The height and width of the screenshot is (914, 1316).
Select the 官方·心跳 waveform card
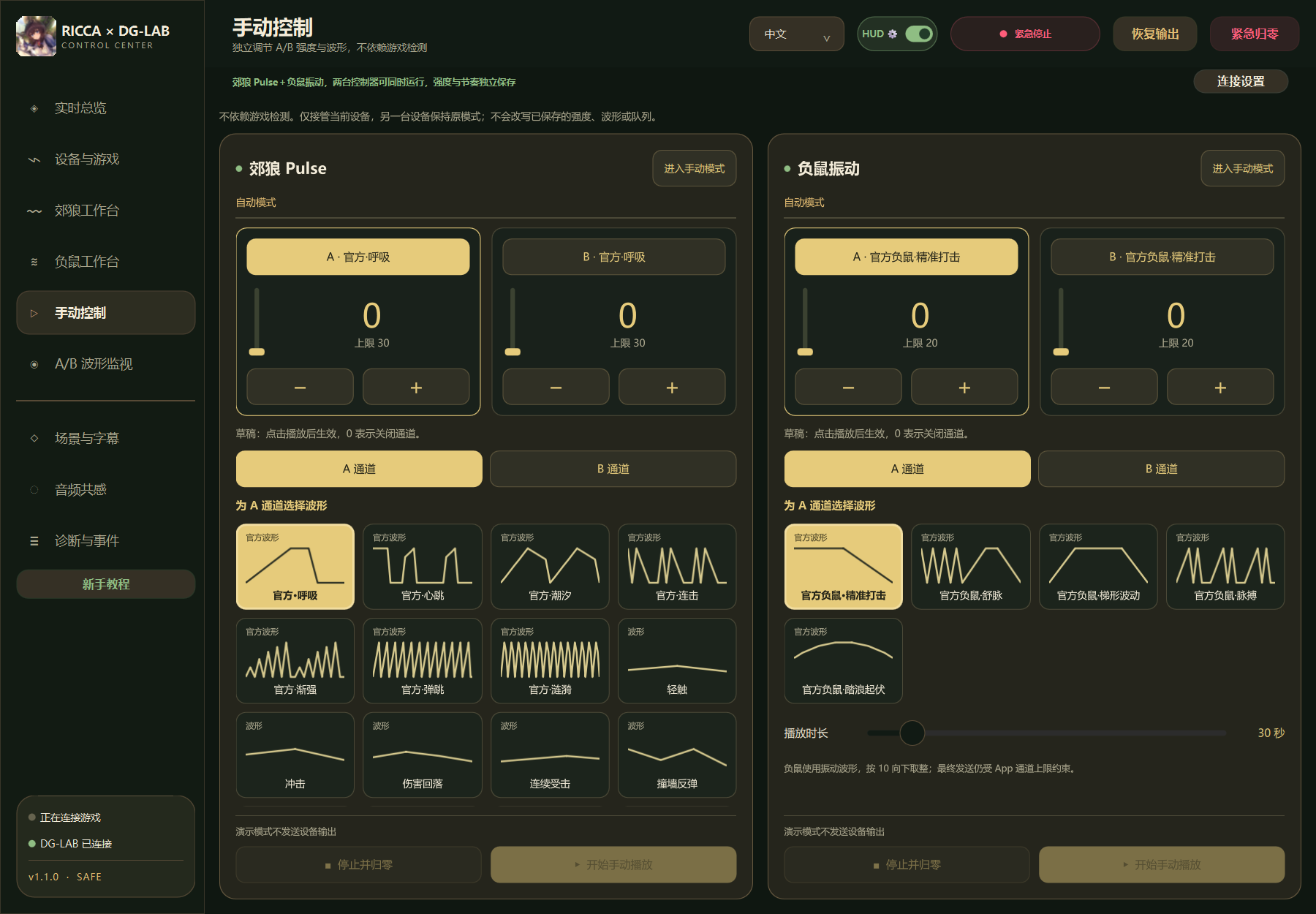[423, 567]
